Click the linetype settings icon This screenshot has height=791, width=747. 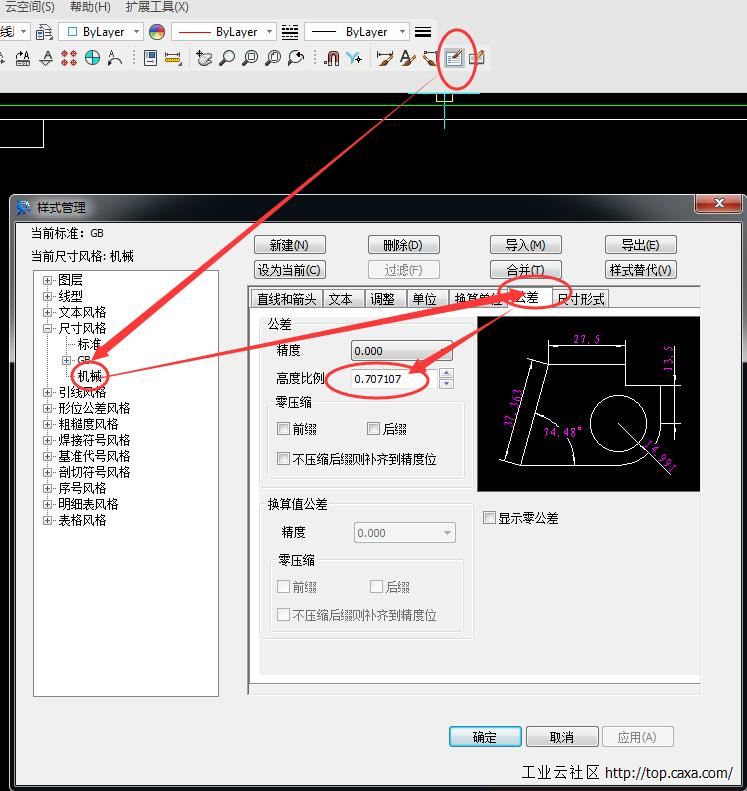click(x=290, y=32)
